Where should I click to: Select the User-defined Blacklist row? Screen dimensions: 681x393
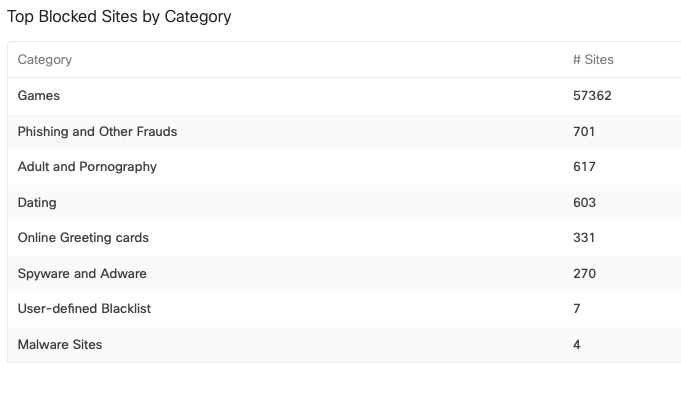coord(344,309)
